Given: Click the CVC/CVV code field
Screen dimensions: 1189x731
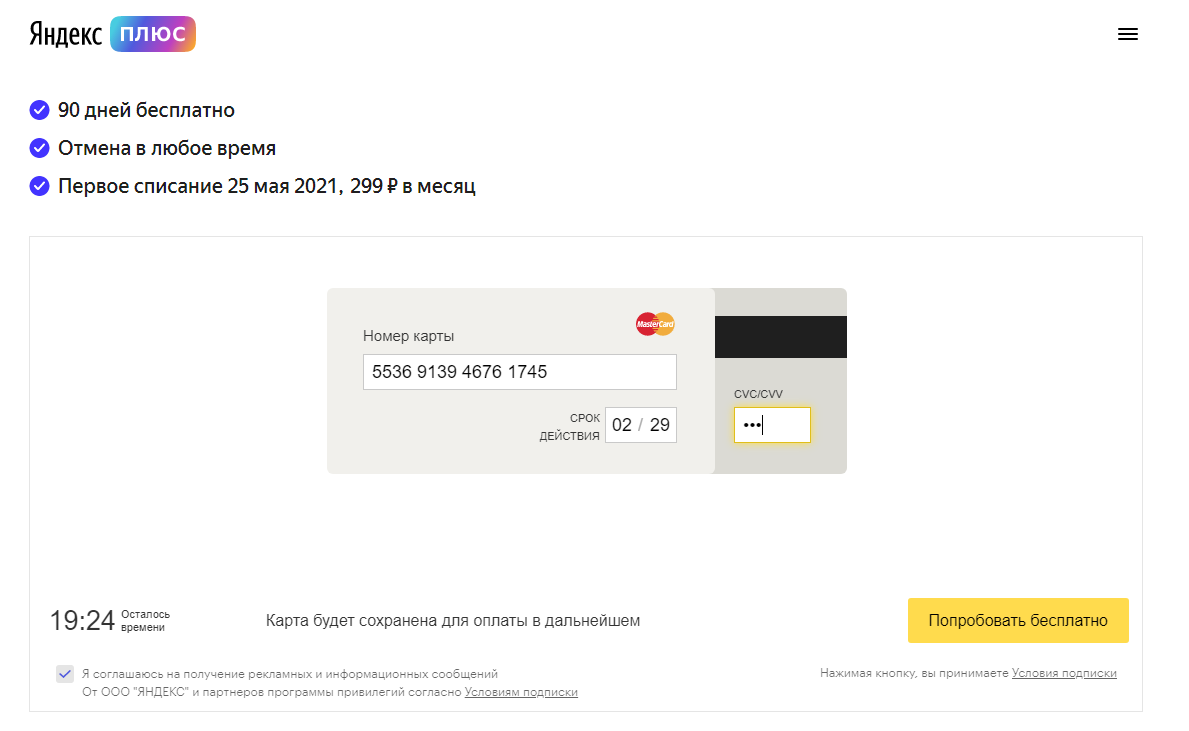Looking at the screenshot, I should (x=772, y=425).
